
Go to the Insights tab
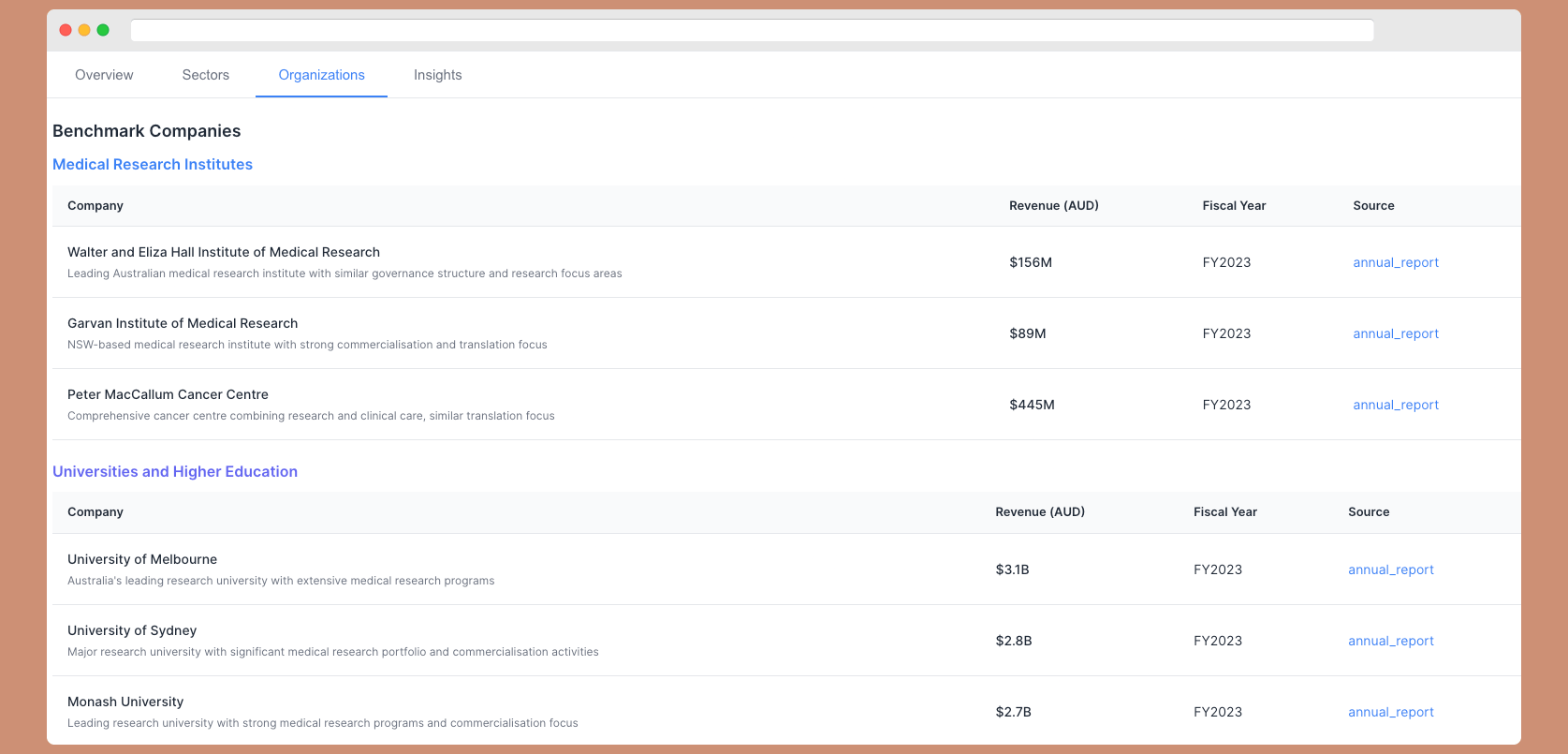click(437, 75)
